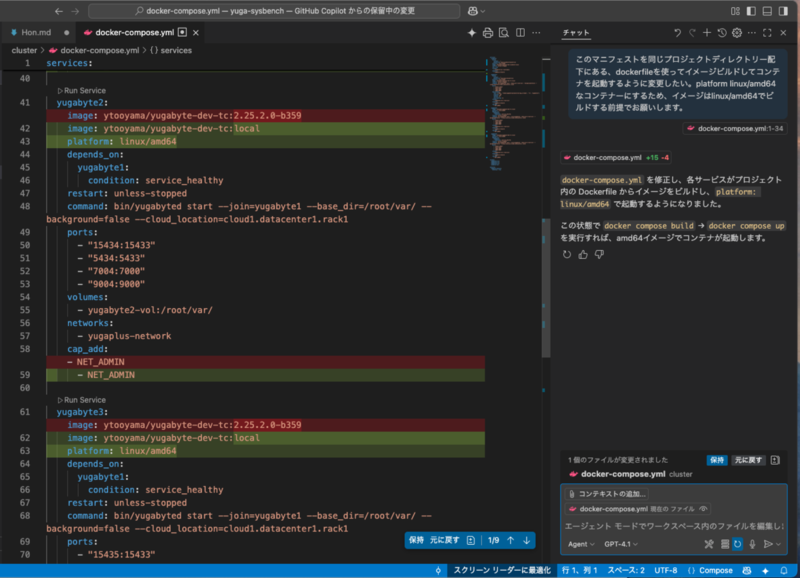Click スクリーン リーダーに最適化 status item
The width and height of the screenshot is (800, 578).
[502, 570]
